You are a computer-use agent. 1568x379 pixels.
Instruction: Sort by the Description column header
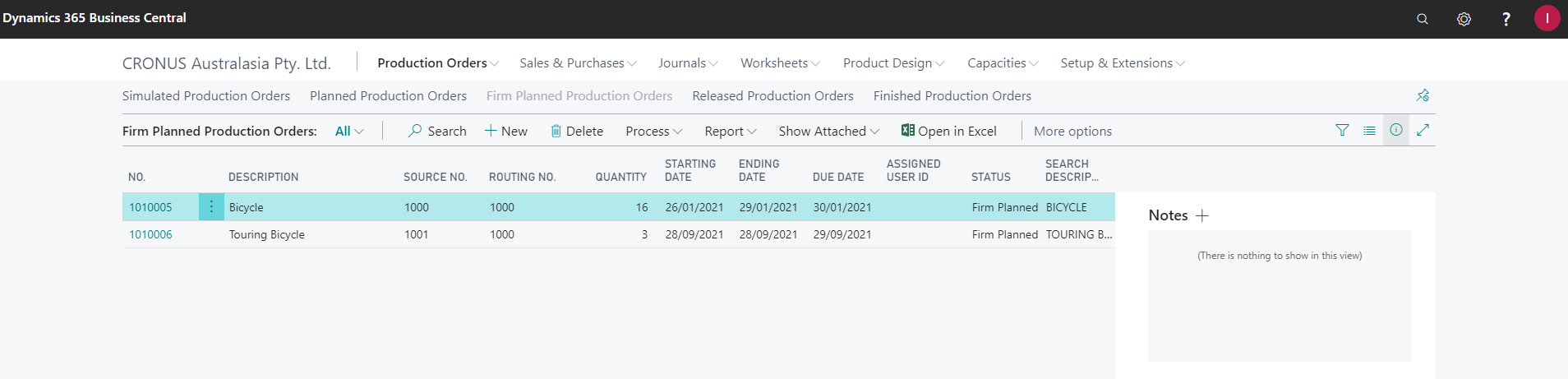click(x=263, y=177)
